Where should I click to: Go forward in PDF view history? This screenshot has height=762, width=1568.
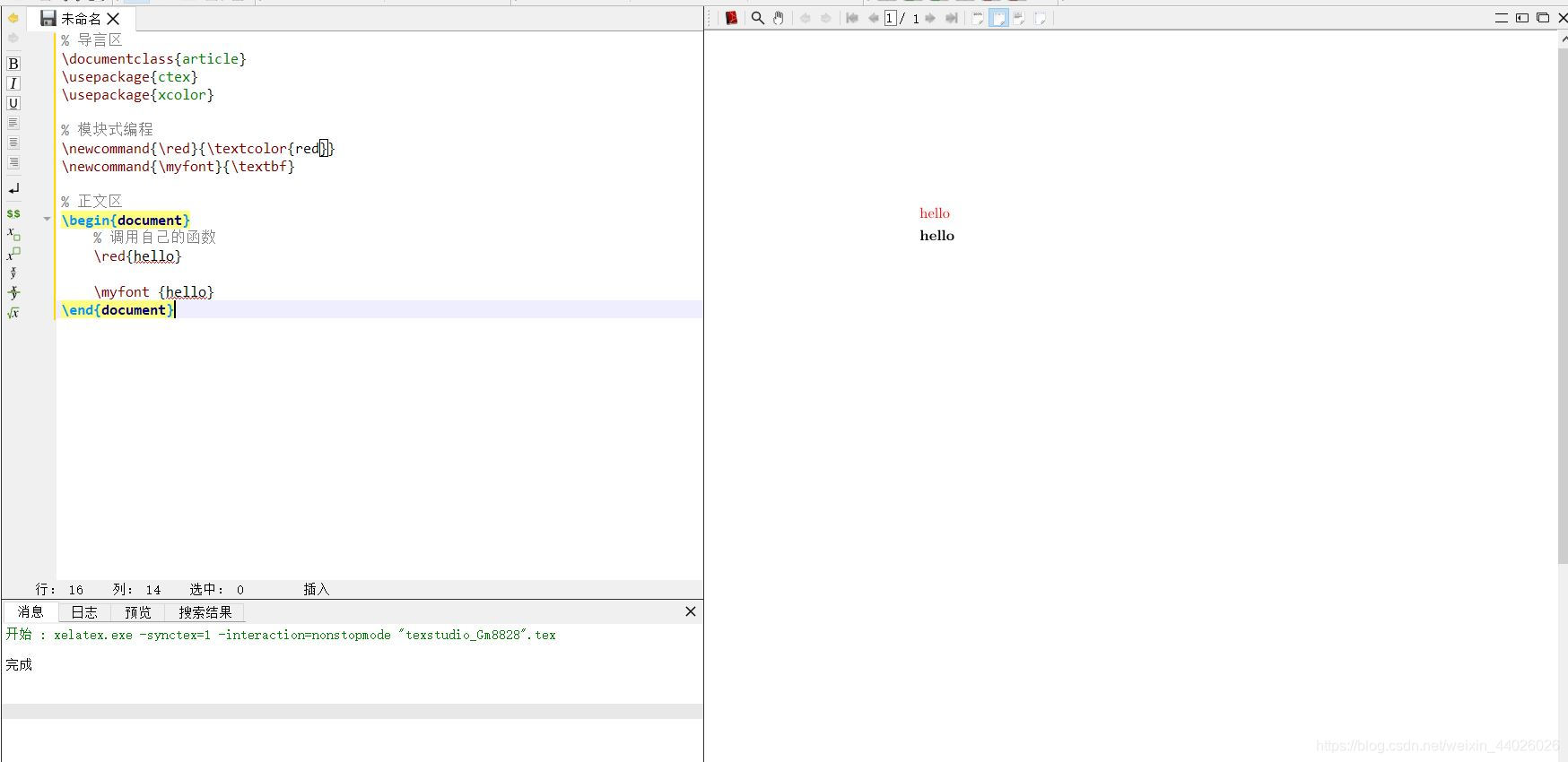coord(826,18)
